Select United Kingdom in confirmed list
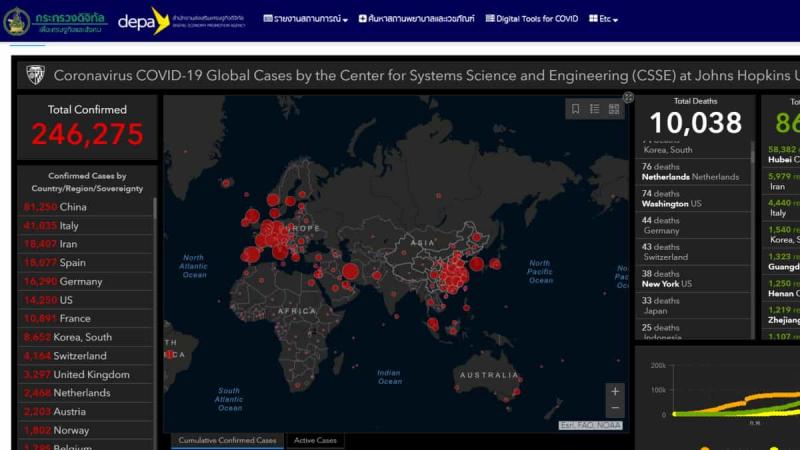This screenshot has width=800, height=450. tap(86, 374)
